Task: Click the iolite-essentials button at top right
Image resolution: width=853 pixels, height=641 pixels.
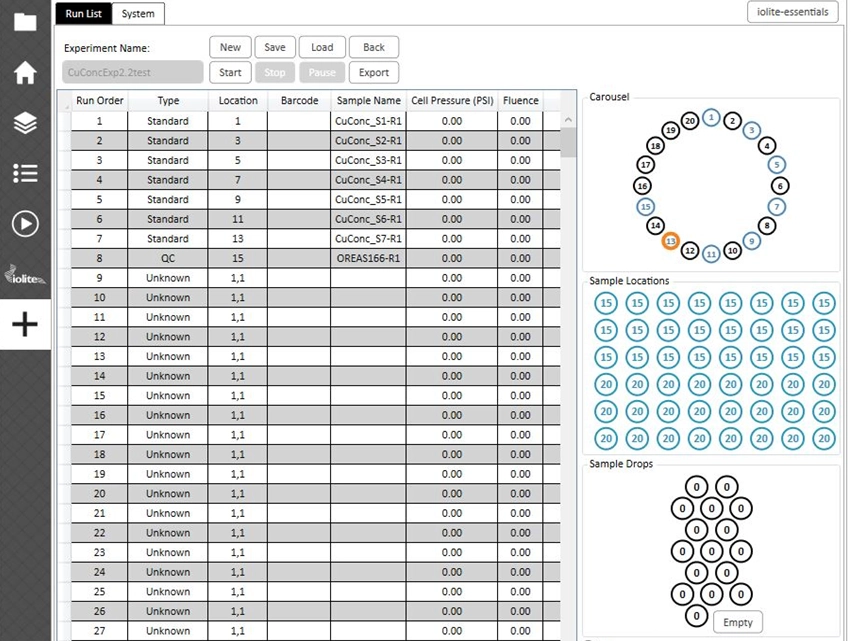Action: pos(795,12)
